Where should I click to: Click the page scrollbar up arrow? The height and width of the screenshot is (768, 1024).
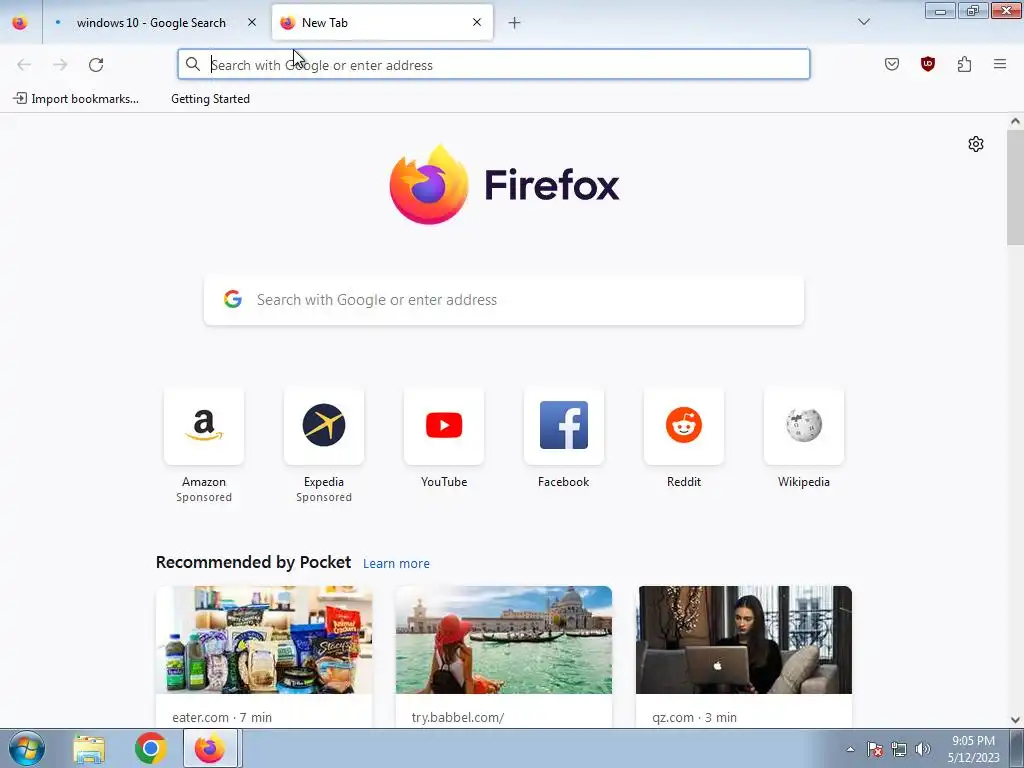point(1015,121)
